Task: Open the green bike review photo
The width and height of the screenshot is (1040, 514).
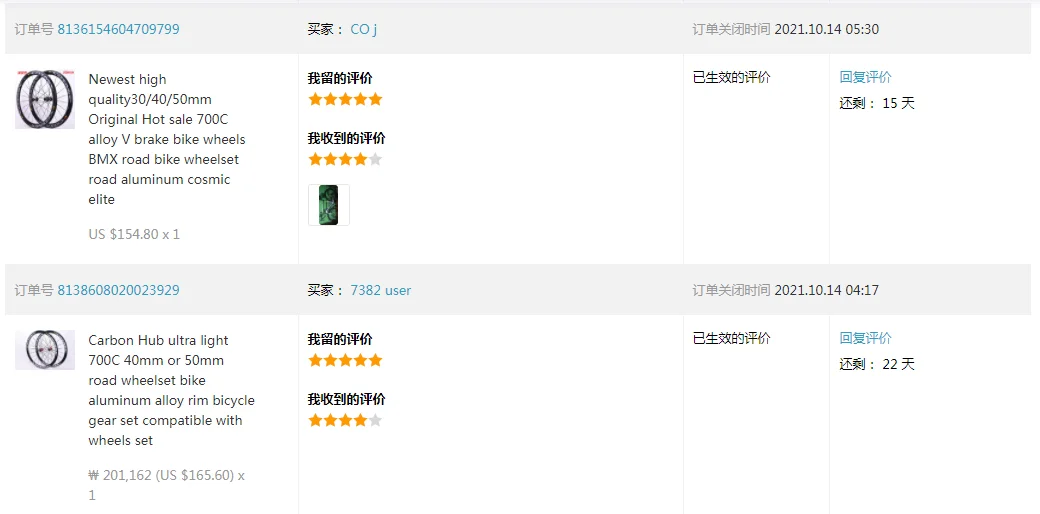Action: pos(328,205)
